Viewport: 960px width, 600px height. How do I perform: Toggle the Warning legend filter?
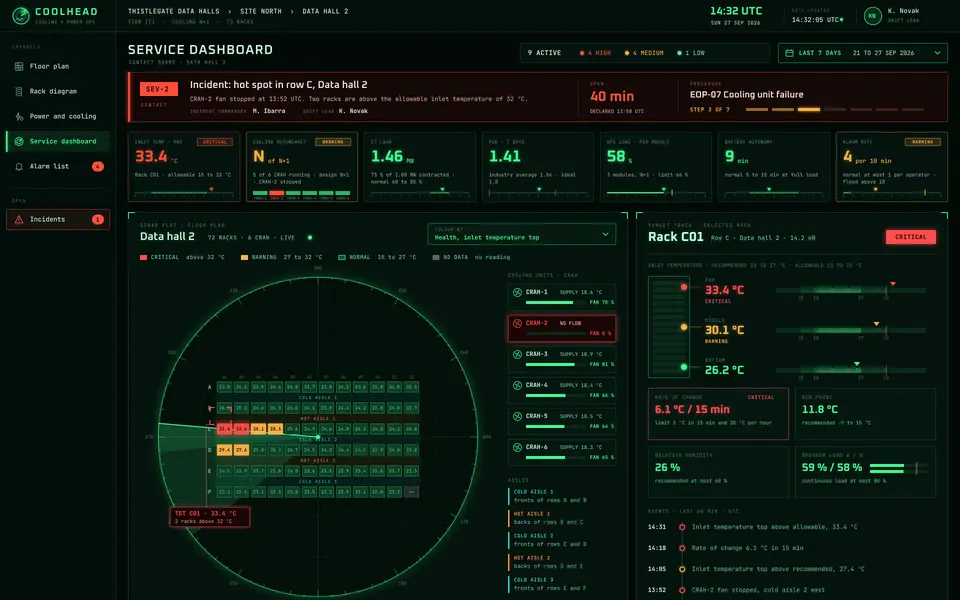[x=282, y=257]
